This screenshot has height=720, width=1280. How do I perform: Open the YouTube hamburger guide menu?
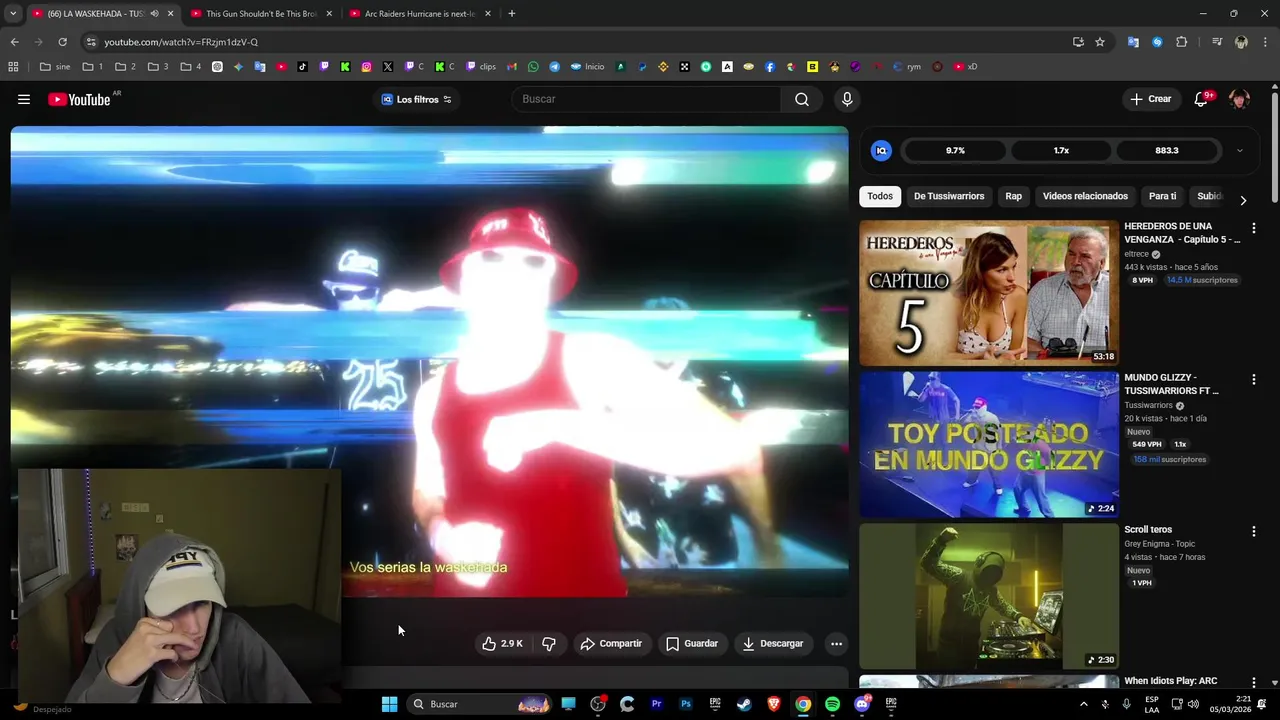coord(24,99)
